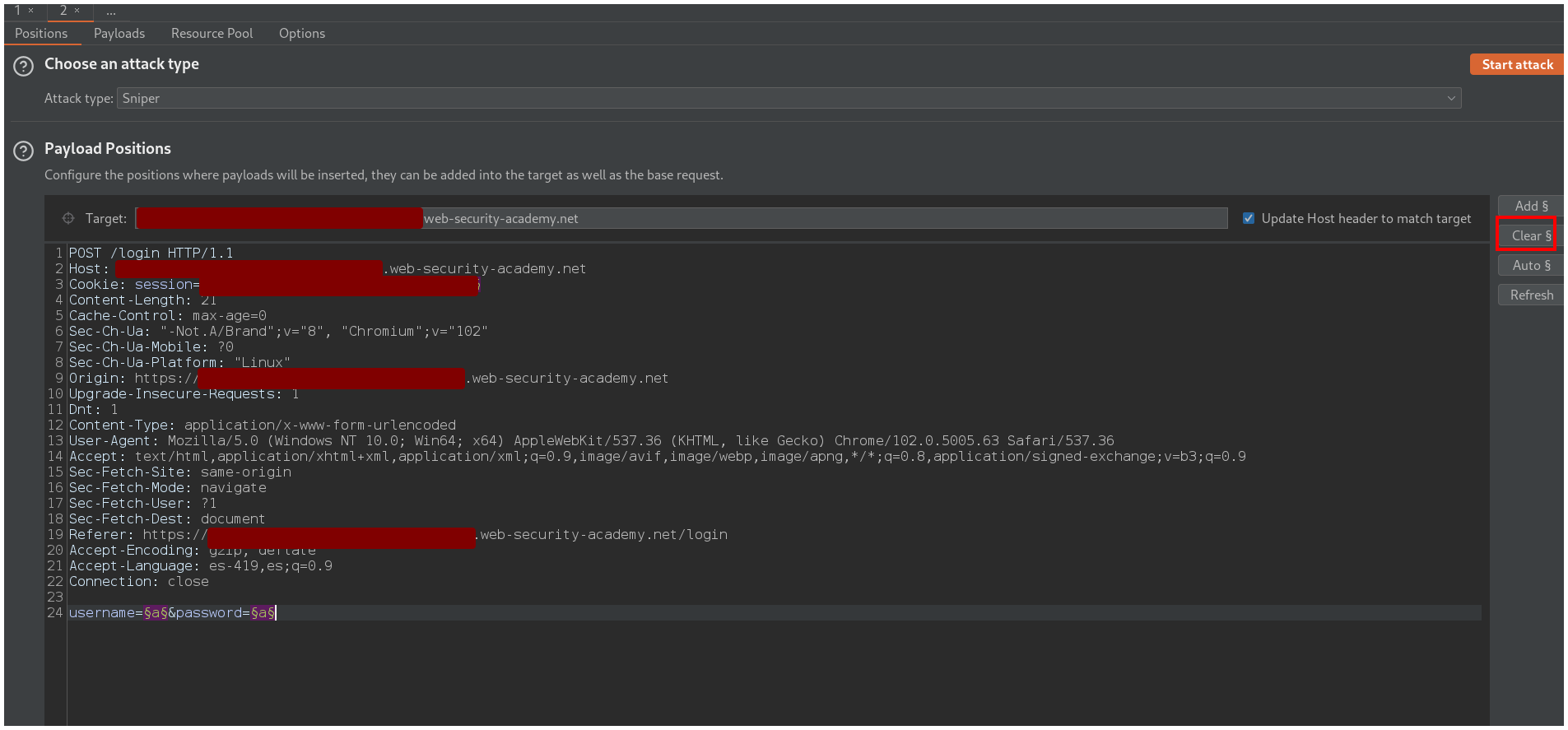Go to the Options tab
This screenshot has width=1568, height=730.
tap(302, 34)
